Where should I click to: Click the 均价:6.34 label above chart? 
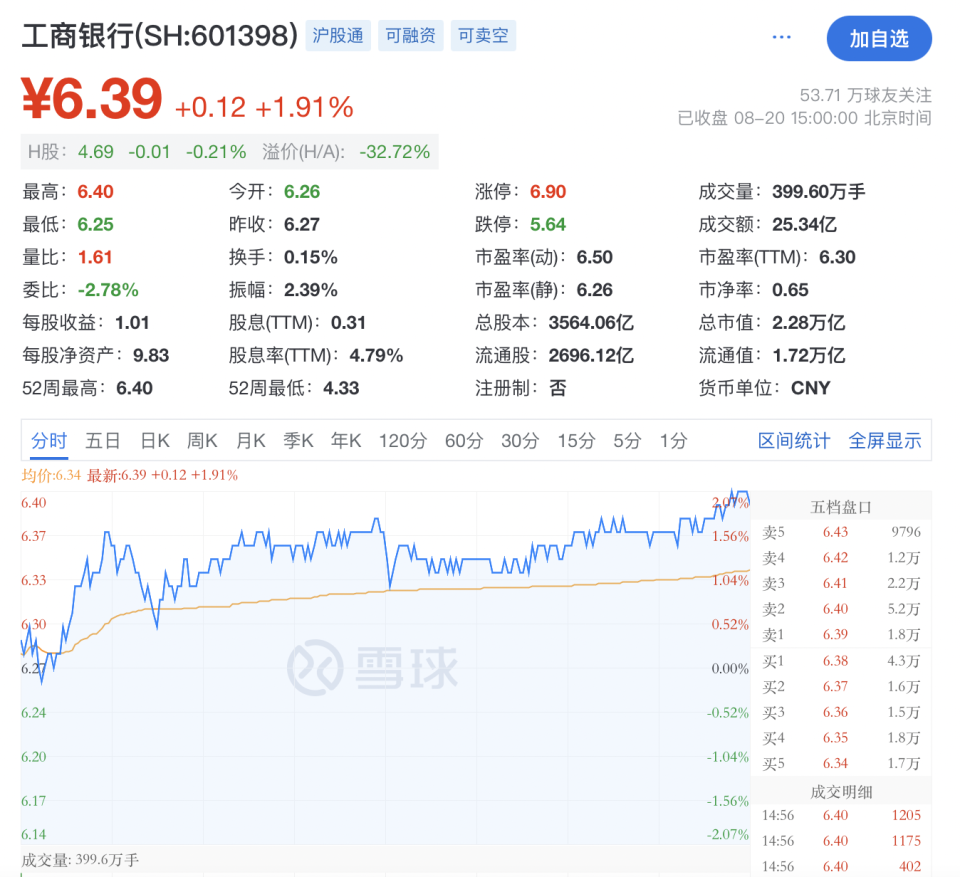(x=51, y=475)
